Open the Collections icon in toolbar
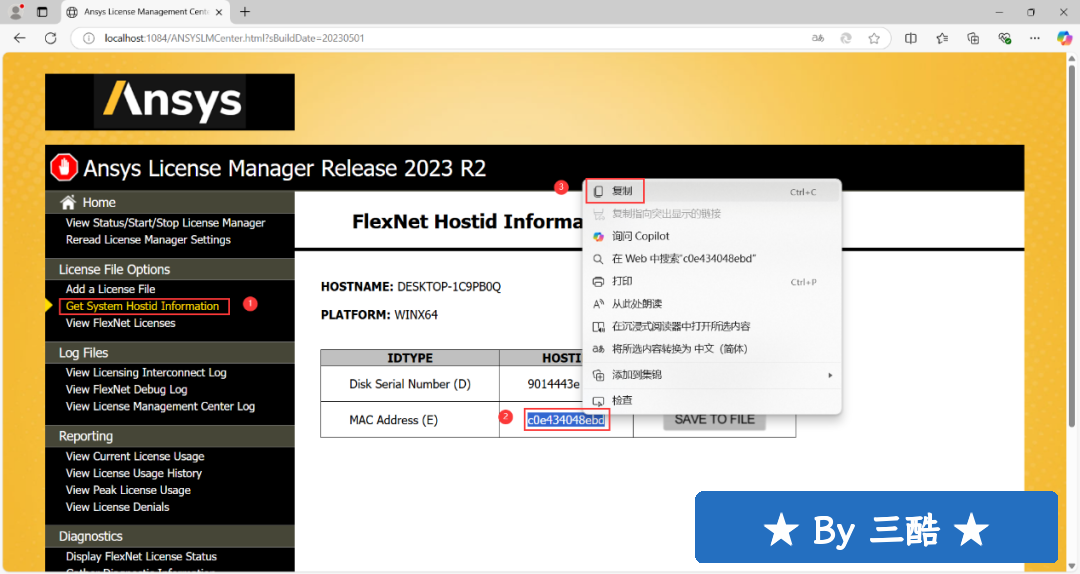 tap(973, 39)
